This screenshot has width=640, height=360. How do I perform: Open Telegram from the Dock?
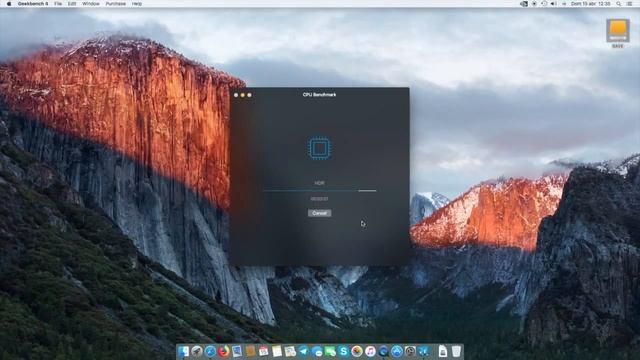[303, 351]
